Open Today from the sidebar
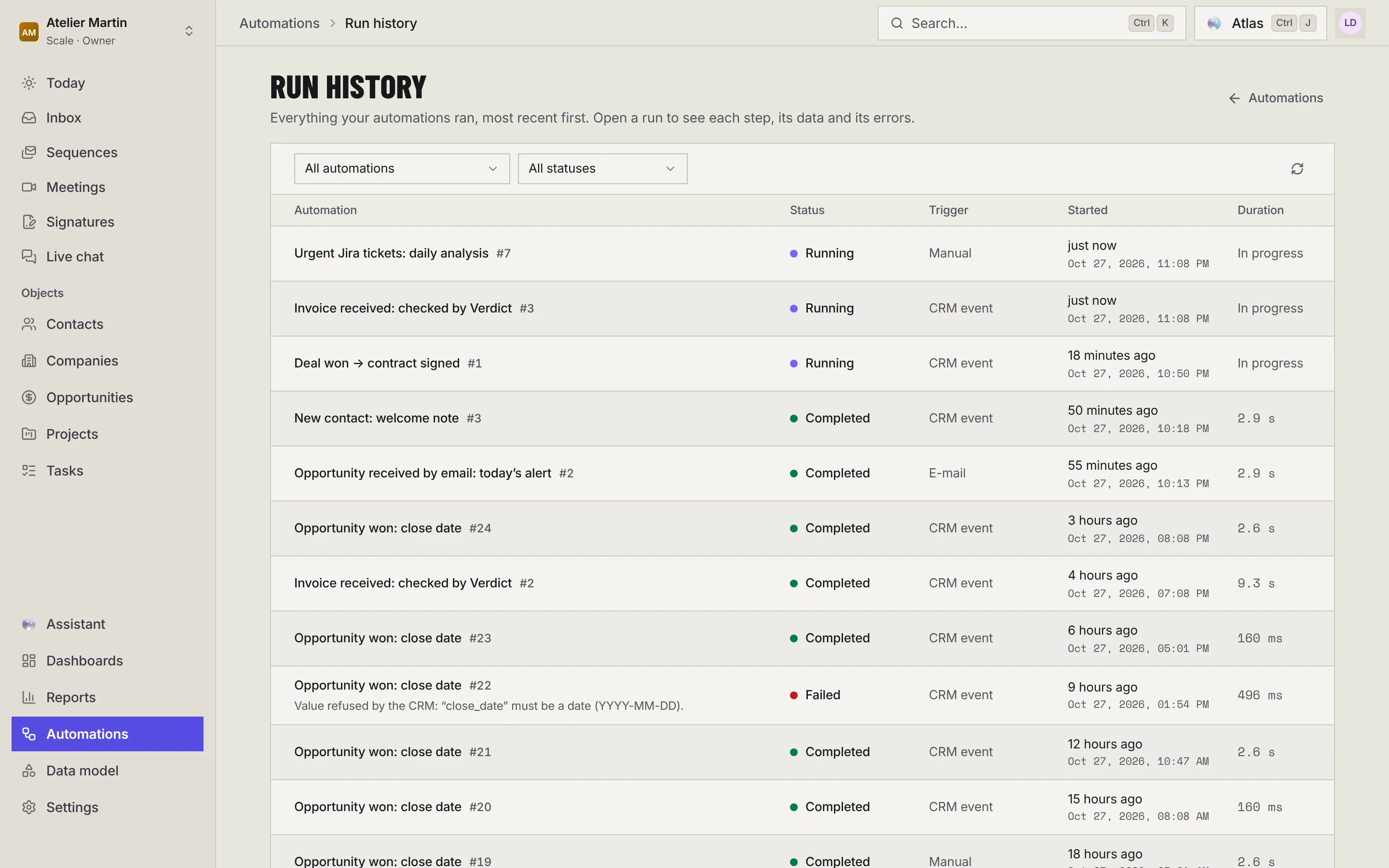The image size is (1389, 868). click(108, 82)
